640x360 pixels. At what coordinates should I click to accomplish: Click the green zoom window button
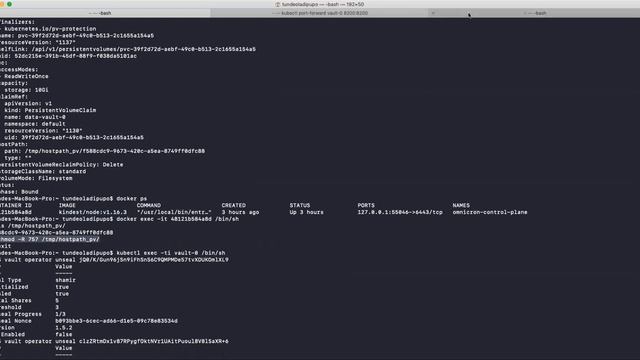[9, 4]
